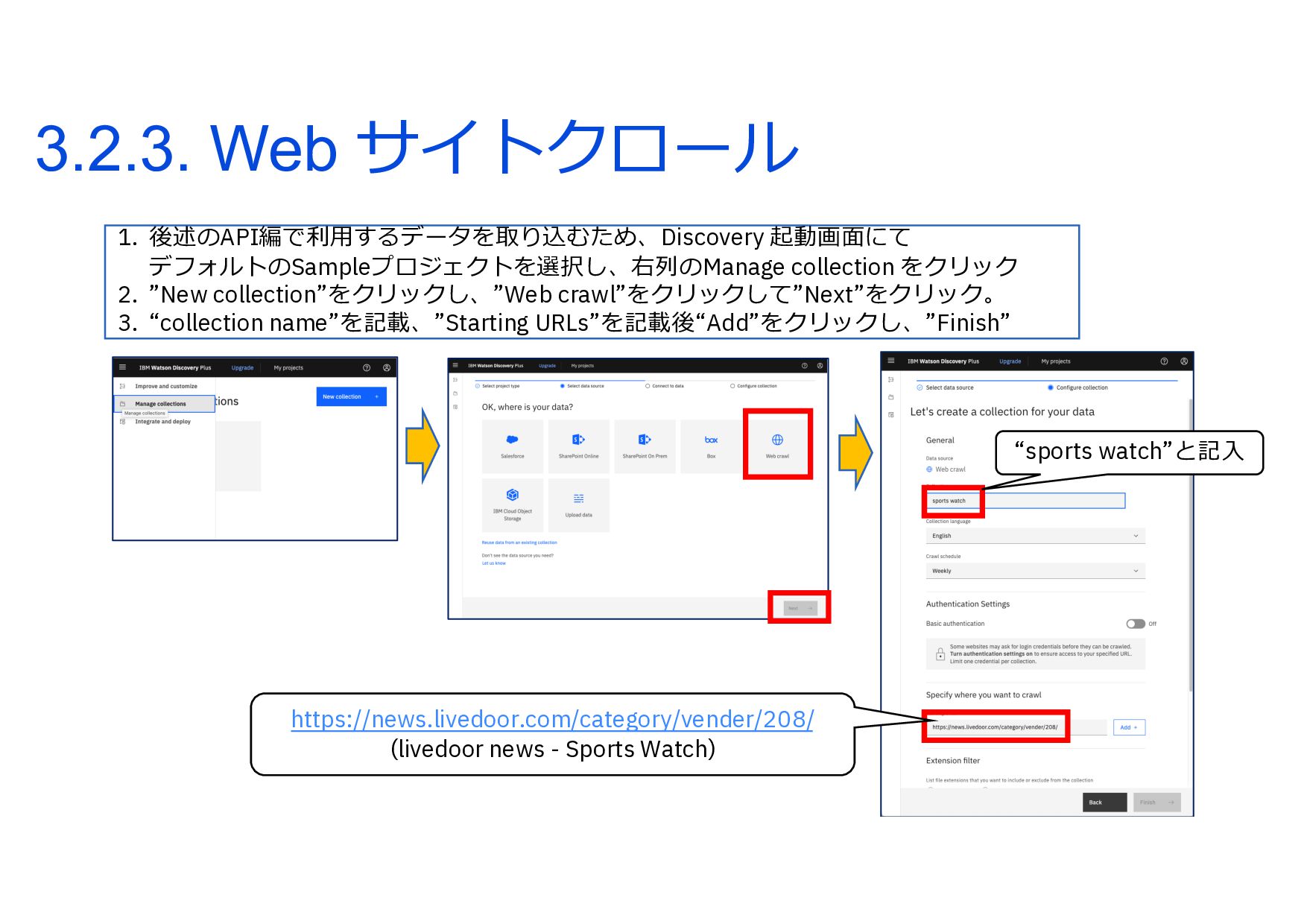This screenshot has height=924, width=1307.
Task: Select the IBM Cloud Object Storage tile
Action: pyautogui.click(x=513, y=504)
